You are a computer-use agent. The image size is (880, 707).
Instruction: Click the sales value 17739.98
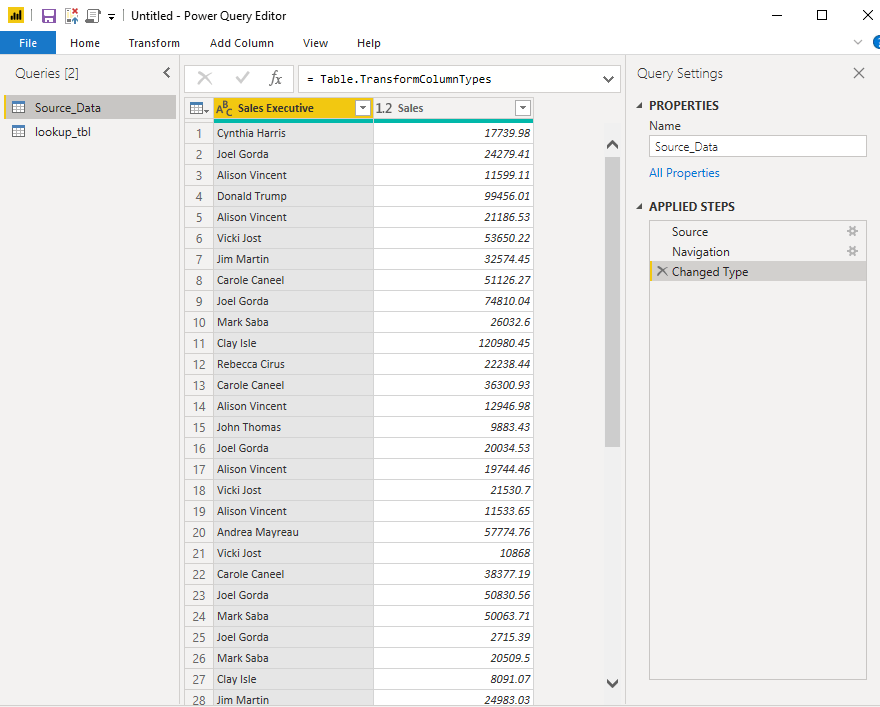453,133
